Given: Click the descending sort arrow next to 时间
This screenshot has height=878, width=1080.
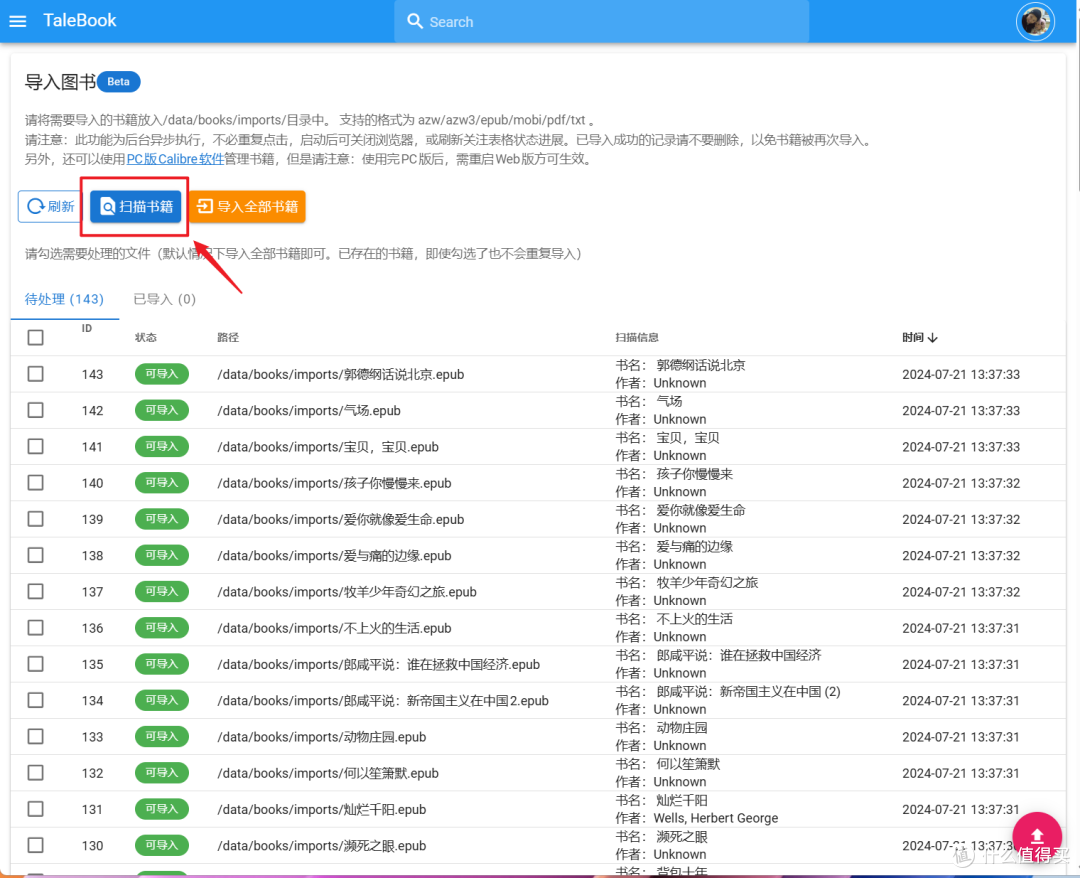Looking at the screenshot, I should pos(934,337).
